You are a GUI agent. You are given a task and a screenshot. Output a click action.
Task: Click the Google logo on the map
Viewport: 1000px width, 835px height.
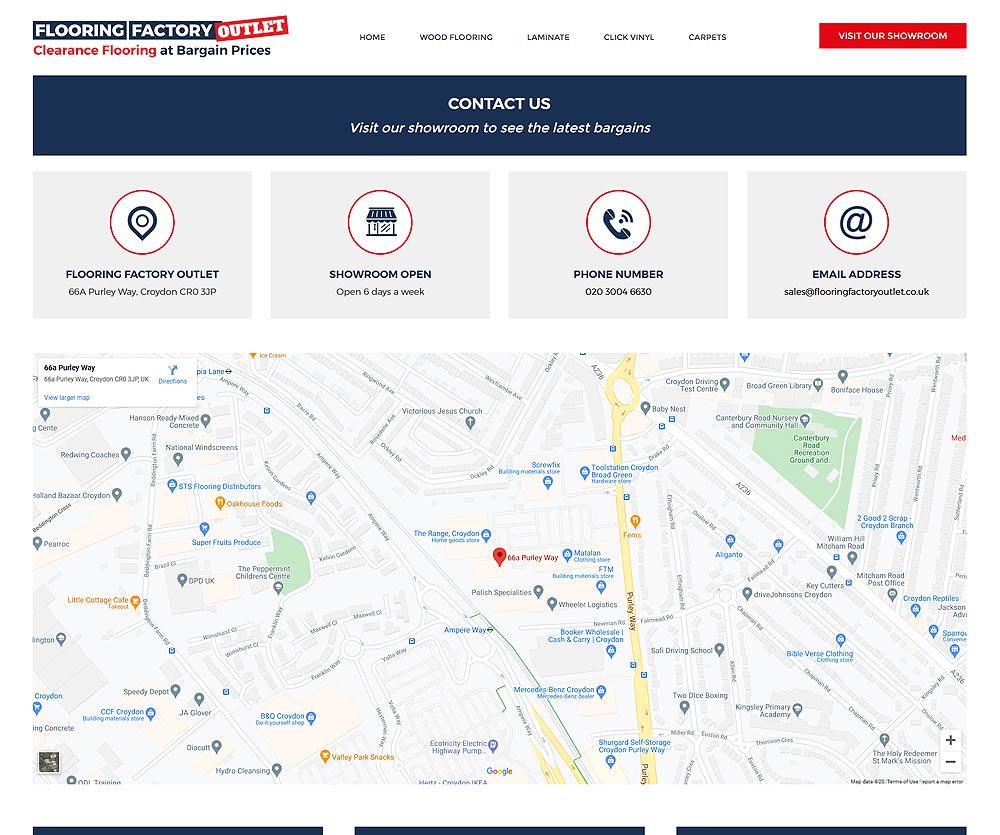point(499,771)
